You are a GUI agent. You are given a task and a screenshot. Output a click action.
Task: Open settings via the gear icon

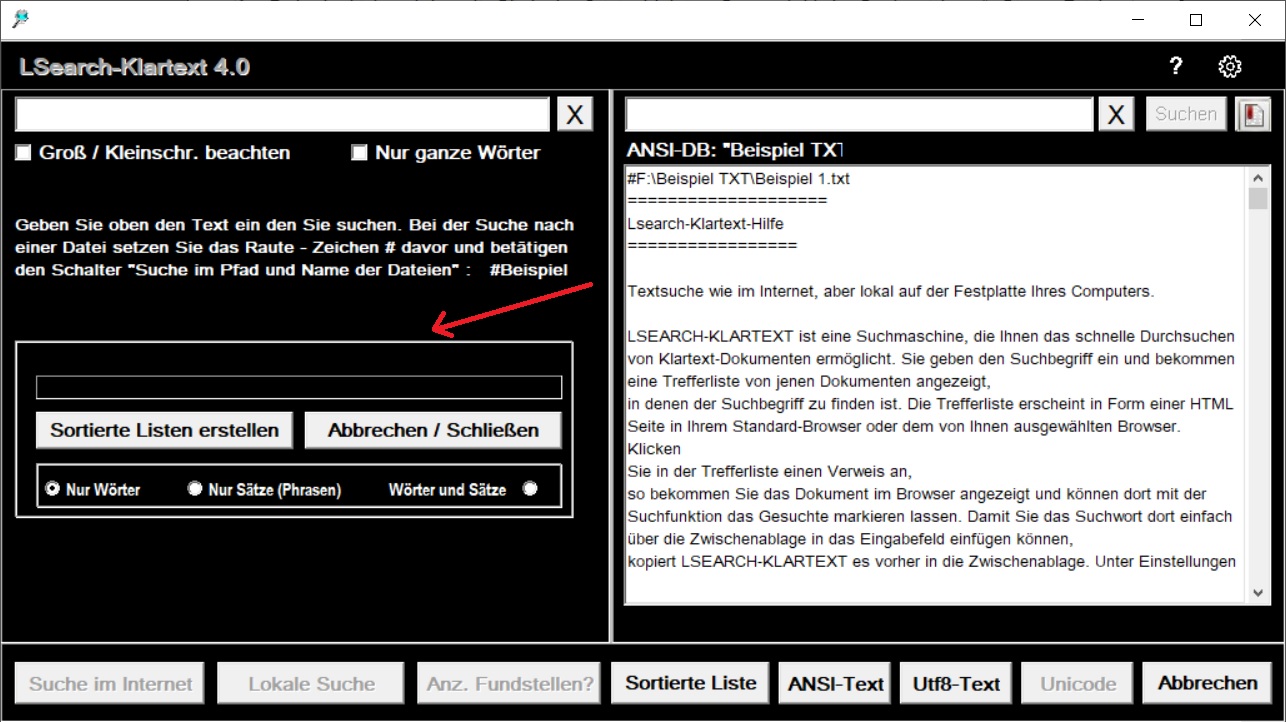[x=1230, y=67]
